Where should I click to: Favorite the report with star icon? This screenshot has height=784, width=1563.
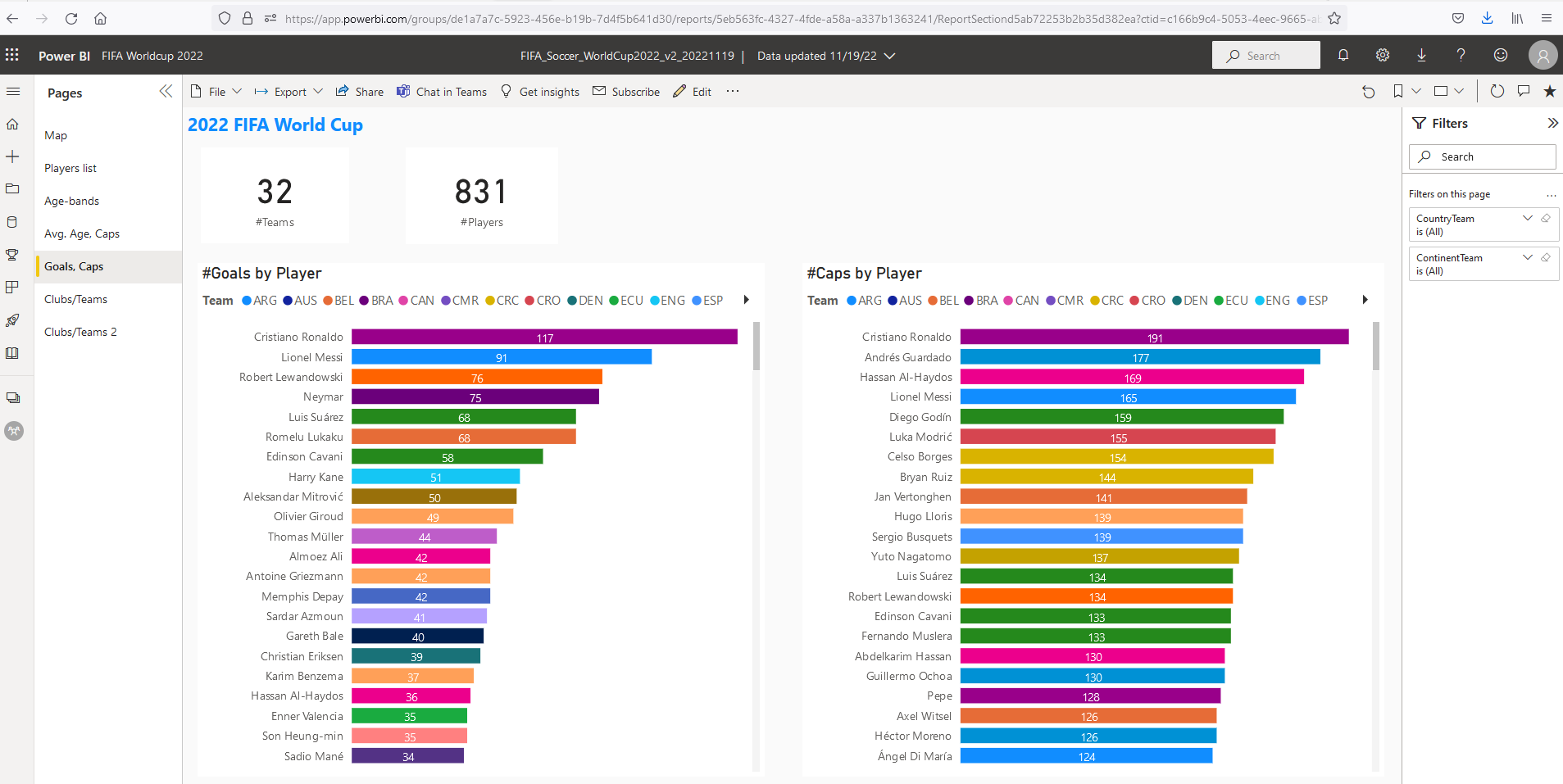pyautogui.click(x=1549, y=91)
